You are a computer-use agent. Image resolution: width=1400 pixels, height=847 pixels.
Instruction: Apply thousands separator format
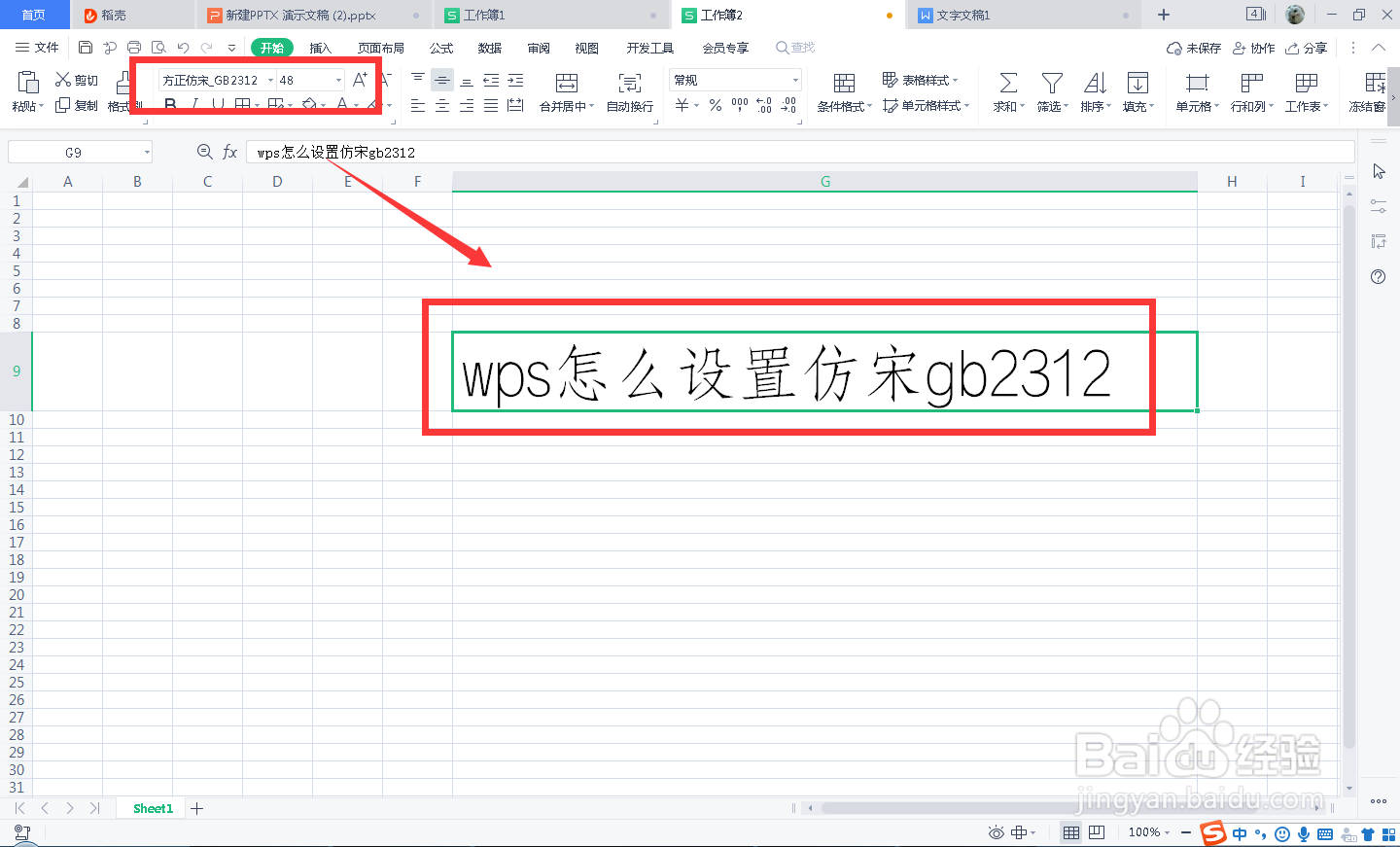[740, 105]
